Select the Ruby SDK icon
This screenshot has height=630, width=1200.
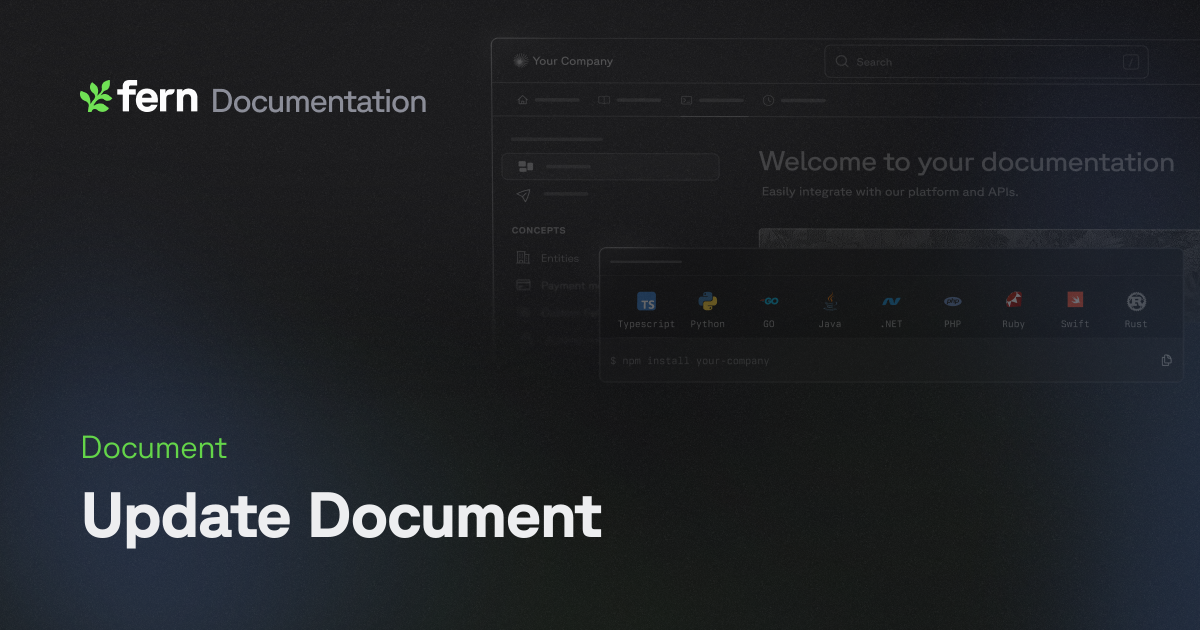pos(1014,300)
